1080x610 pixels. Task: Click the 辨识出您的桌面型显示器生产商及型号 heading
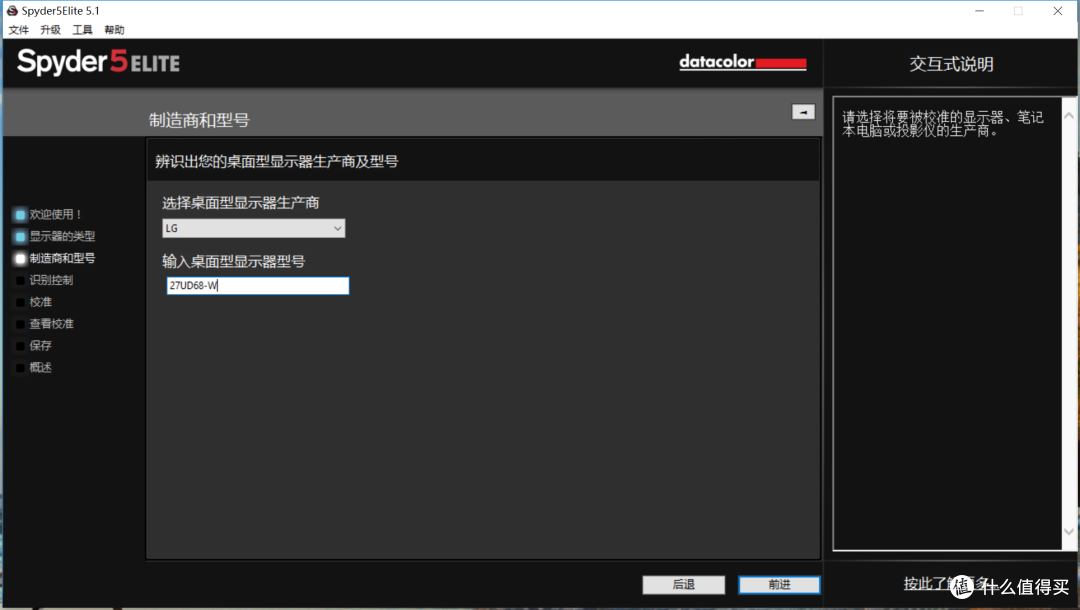point(276,161)
